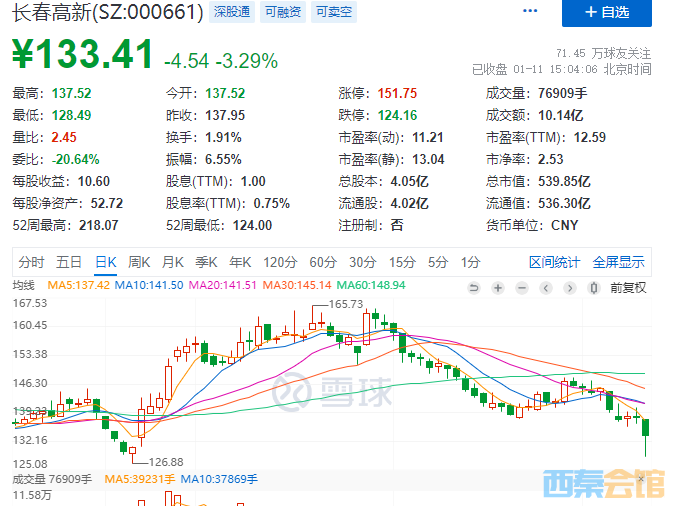Select the 月K monthly chart tab

click(x=173, y=262)
